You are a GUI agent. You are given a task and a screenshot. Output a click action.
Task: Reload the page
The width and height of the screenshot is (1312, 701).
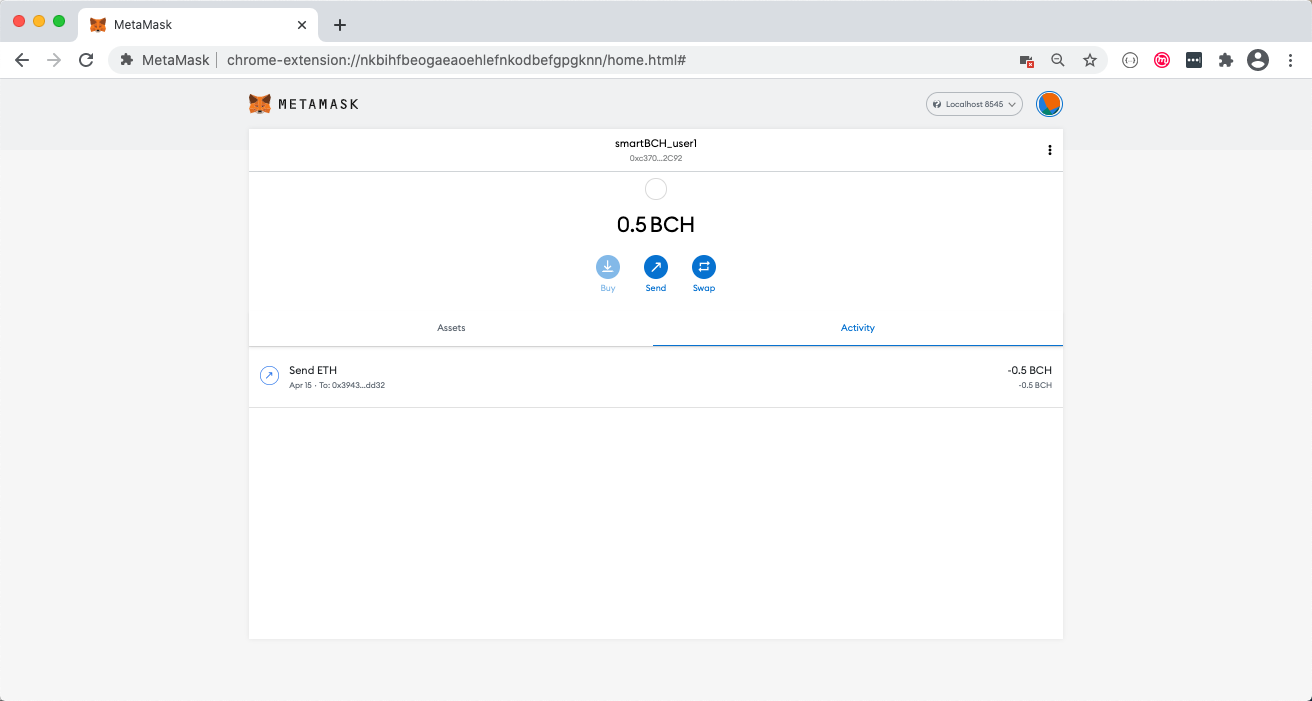(86, 60)
